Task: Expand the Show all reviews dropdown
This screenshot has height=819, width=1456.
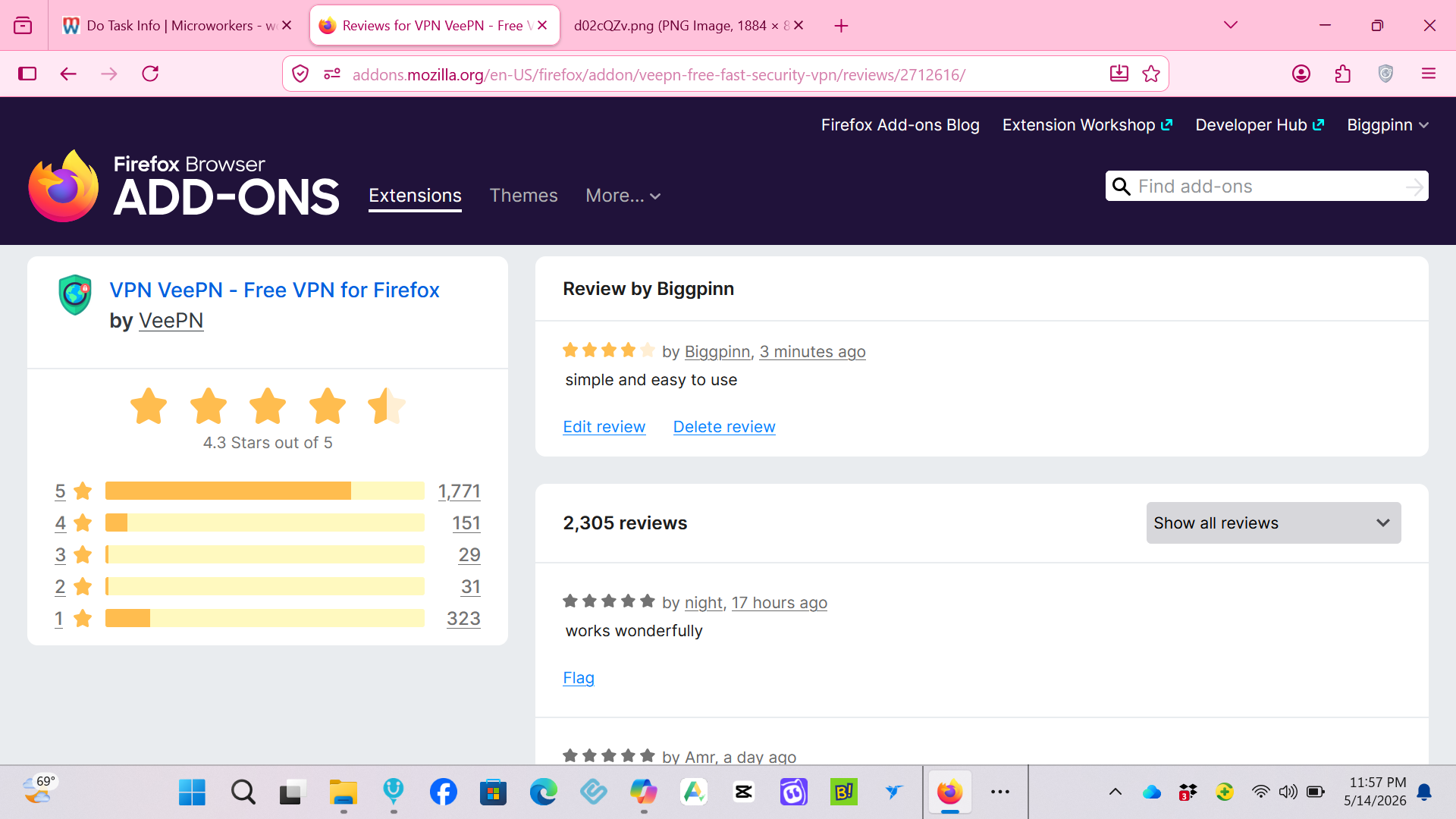Action: [x=1273, y=522]
